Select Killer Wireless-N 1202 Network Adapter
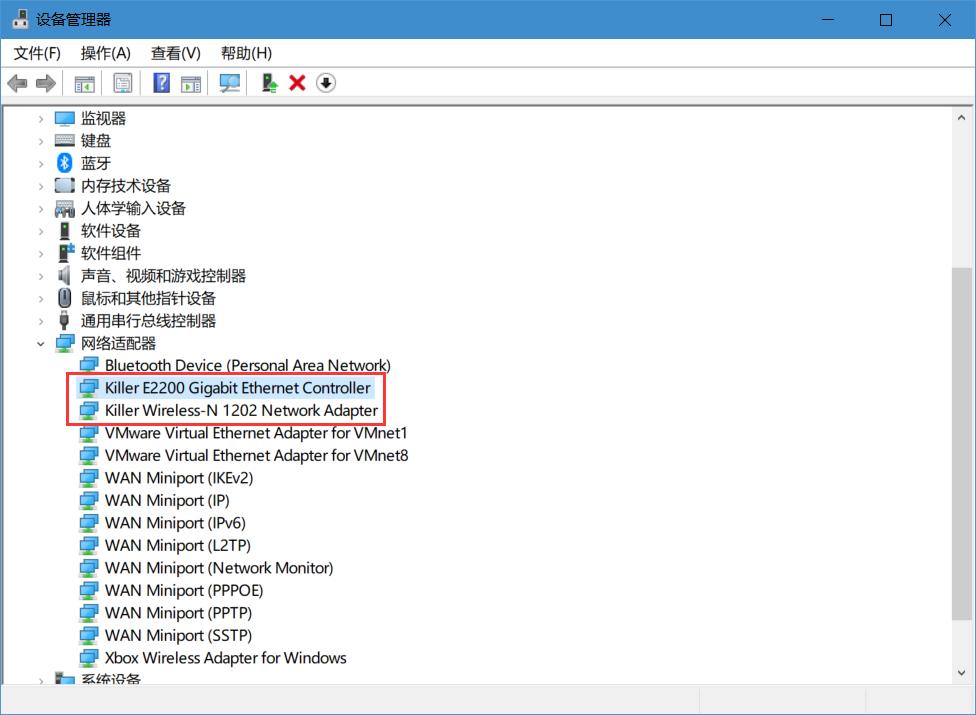This screenshot has width=976, height=715. click(241, 411)
